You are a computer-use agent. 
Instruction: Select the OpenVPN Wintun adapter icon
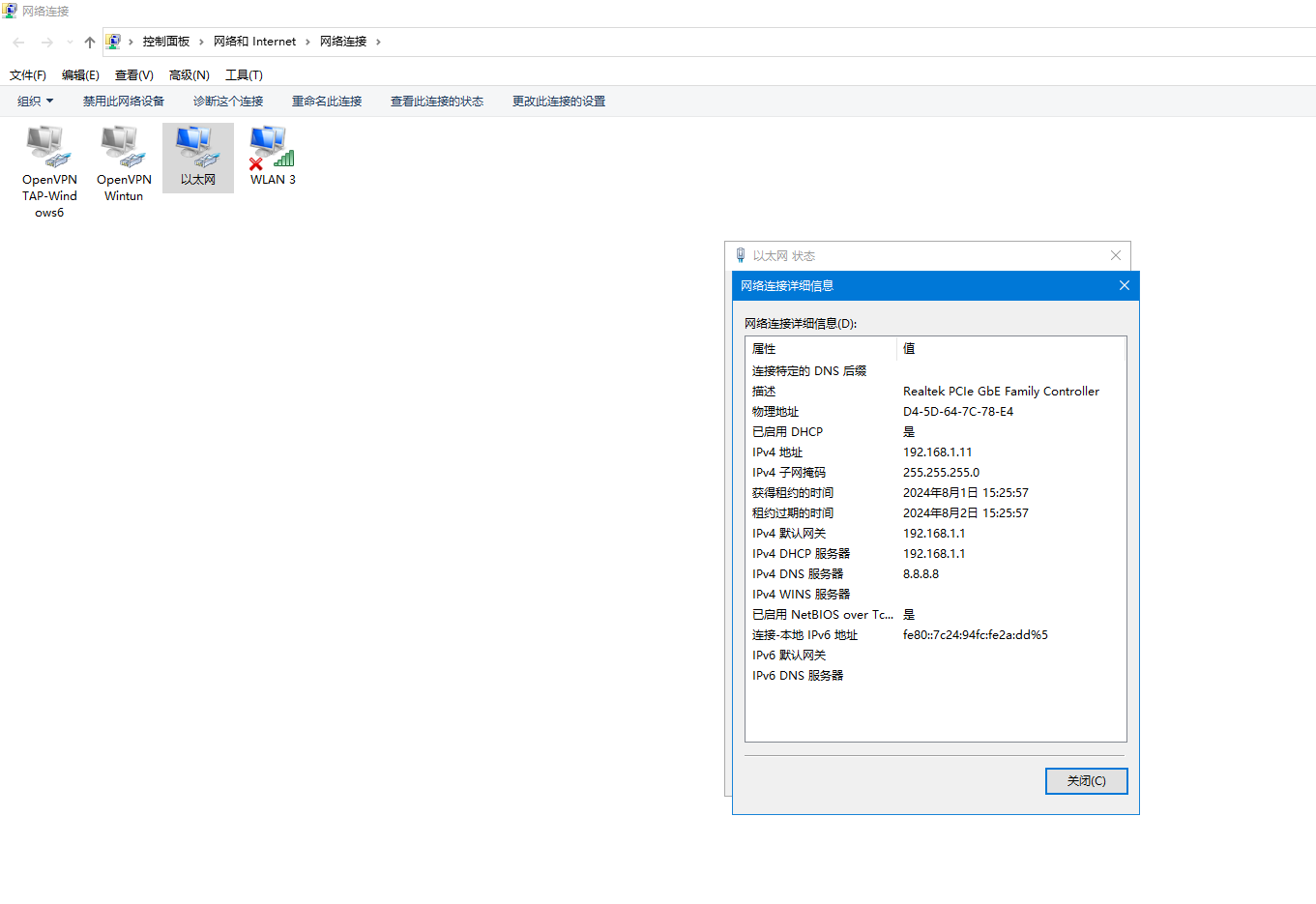[x=124, y=148]
